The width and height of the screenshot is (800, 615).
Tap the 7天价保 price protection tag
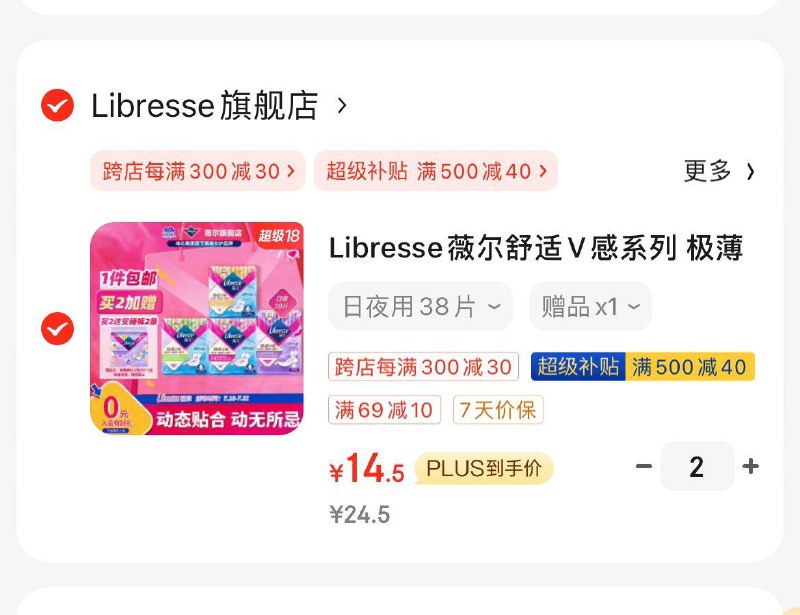point(498,409)
